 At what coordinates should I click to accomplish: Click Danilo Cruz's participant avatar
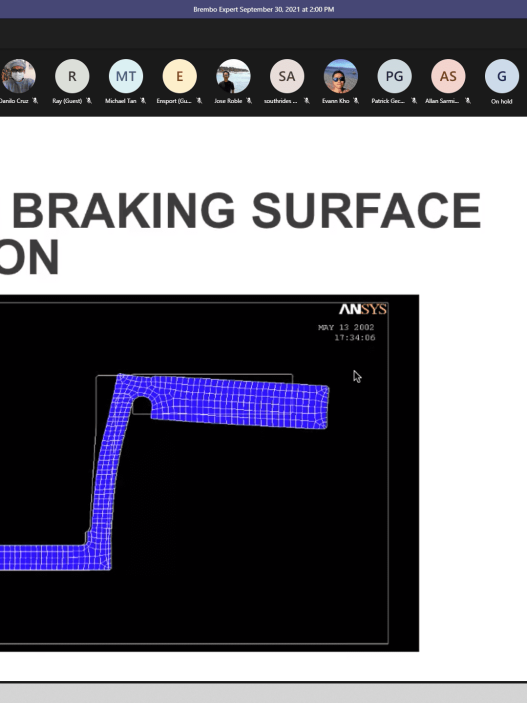(18, 76)
